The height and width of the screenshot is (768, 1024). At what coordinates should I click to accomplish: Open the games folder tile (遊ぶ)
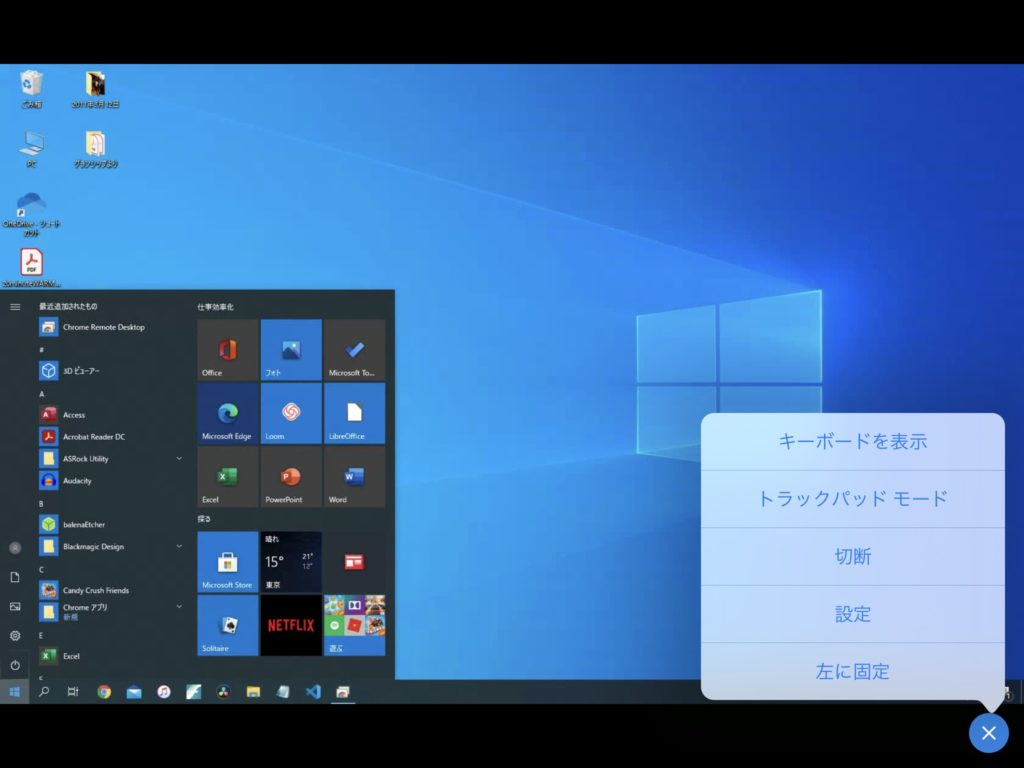tap(354, 625)
